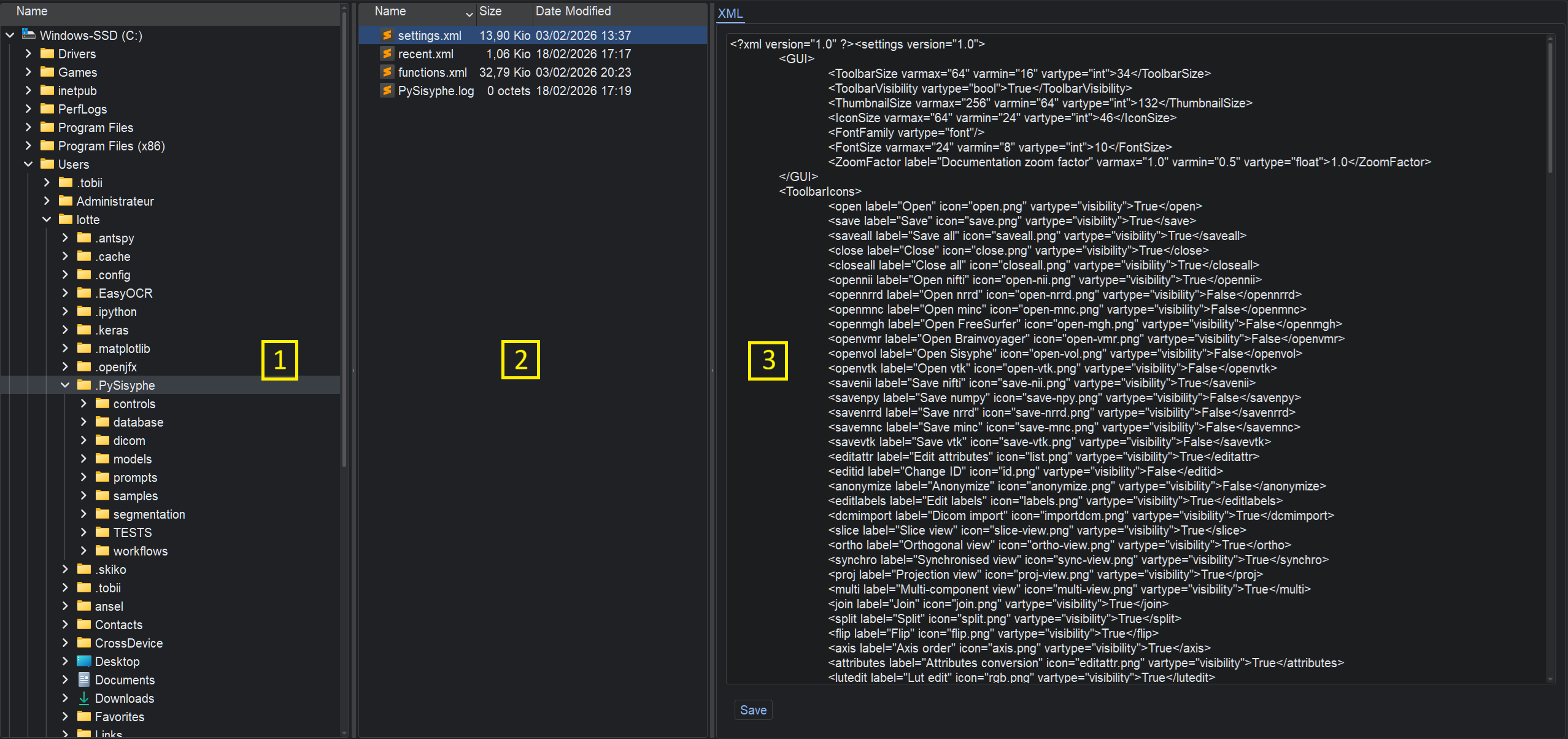Click the settings.xml file icon
Screen dimensions: 1568x739
coord(387,36)
